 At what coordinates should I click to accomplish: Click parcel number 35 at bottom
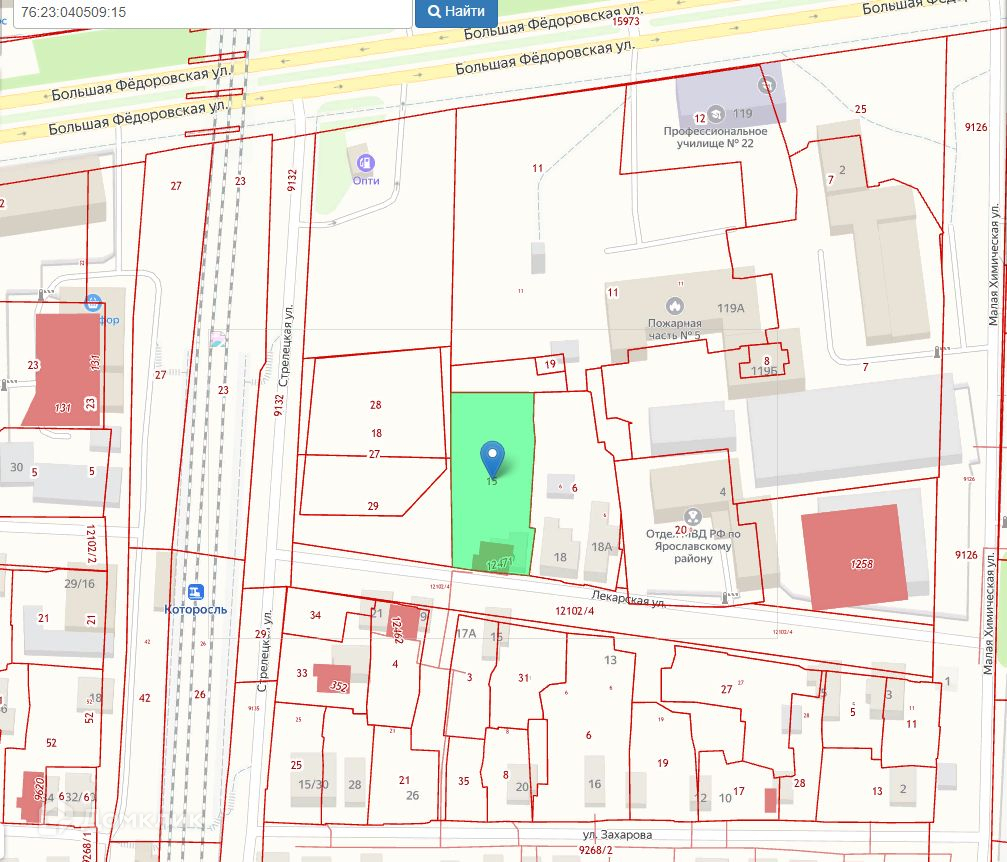[x=464, y=782]
